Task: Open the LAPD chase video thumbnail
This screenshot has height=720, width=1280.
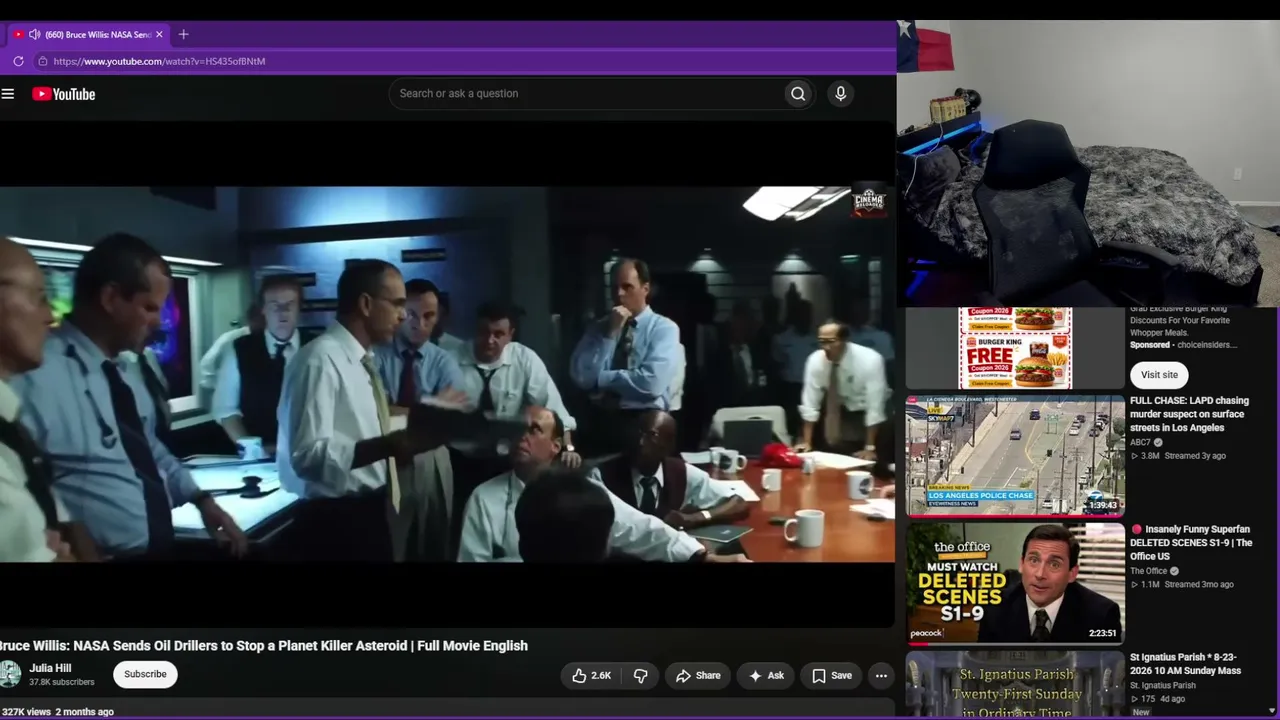Action: (1015, 456)
